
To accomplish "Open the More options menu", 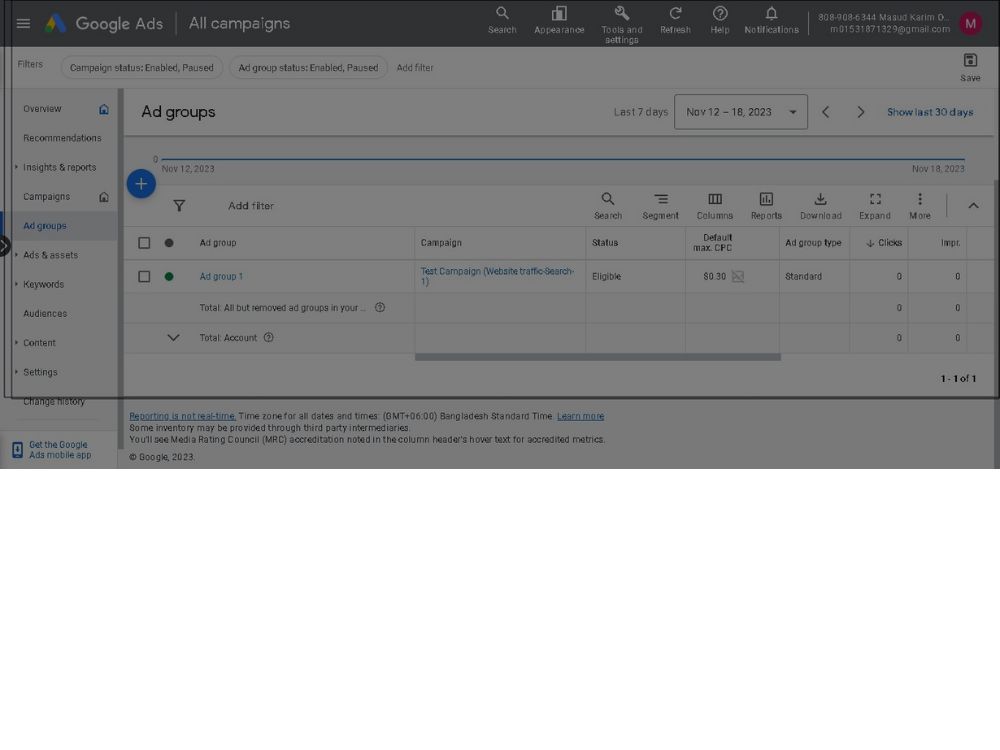I will click(920, 206).
